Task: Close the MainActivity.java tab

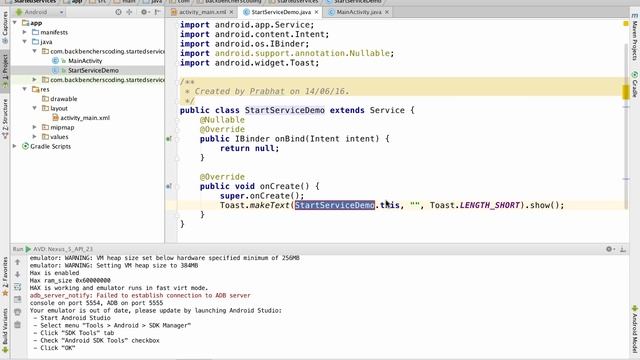Action: click(x=387, y=12)
